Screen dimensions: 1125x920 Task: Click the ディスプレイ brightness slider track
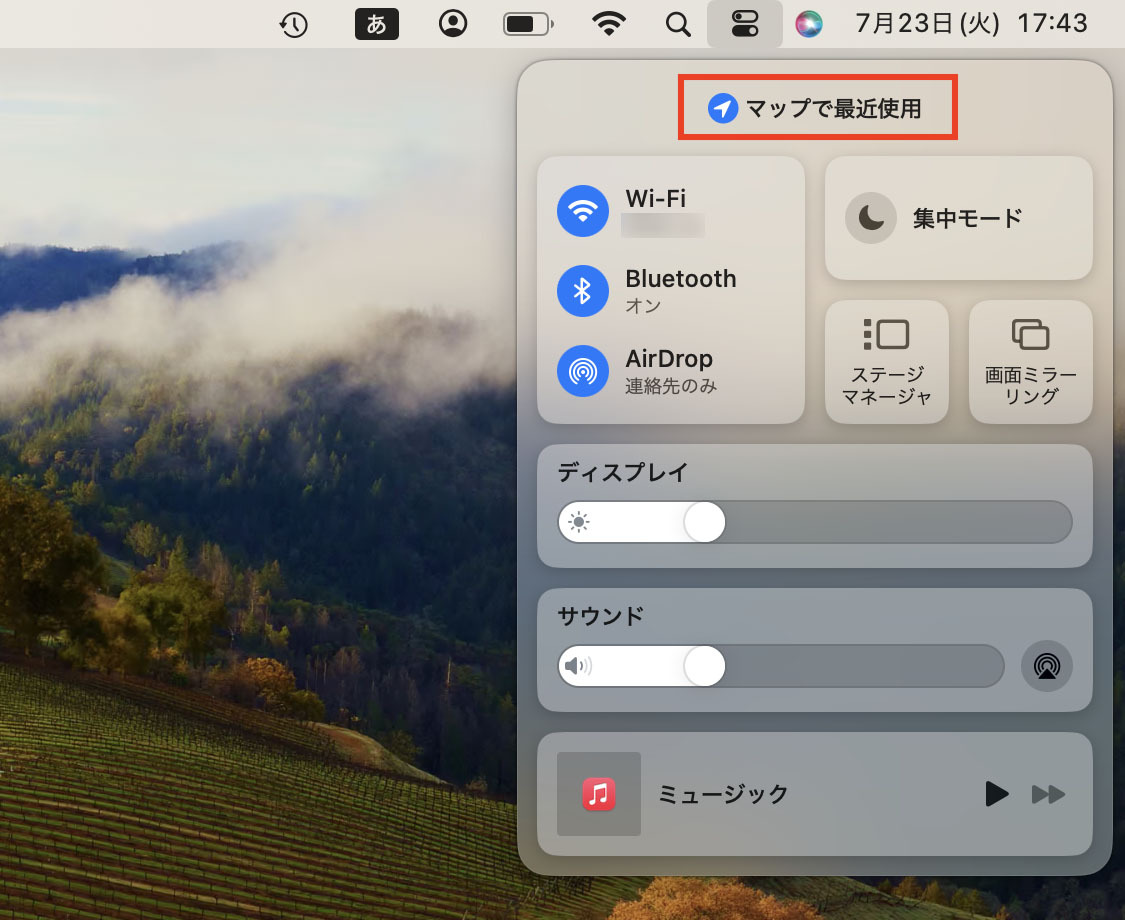click(815, 522)
